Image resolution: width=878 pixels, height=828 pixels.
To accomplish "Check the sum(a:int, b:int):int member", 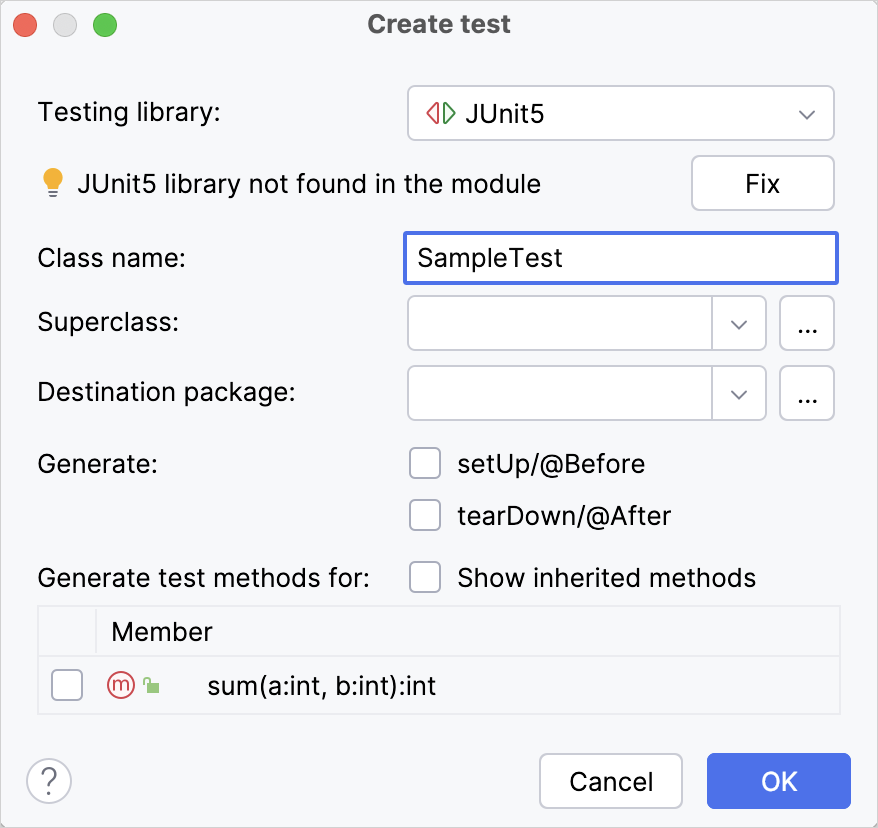I will 66,684.
